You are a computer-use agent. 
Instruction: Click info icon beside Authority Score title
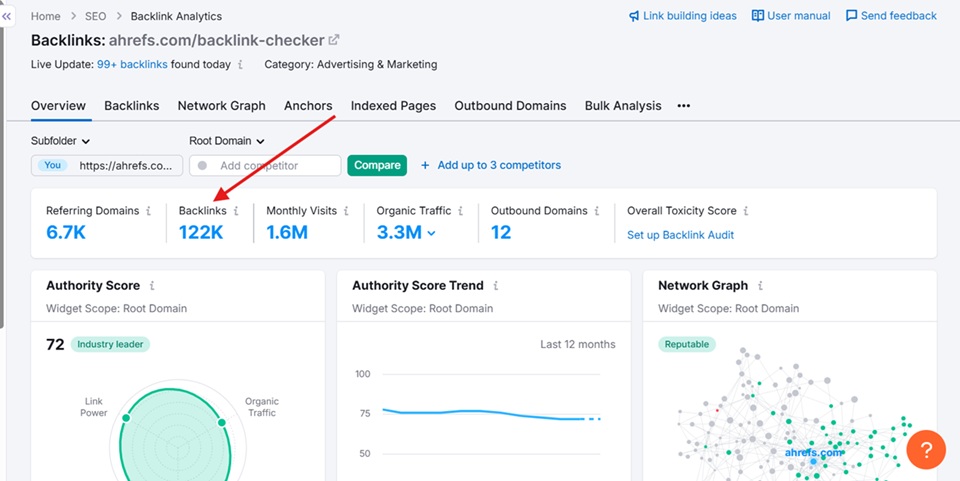coord(152,286)
